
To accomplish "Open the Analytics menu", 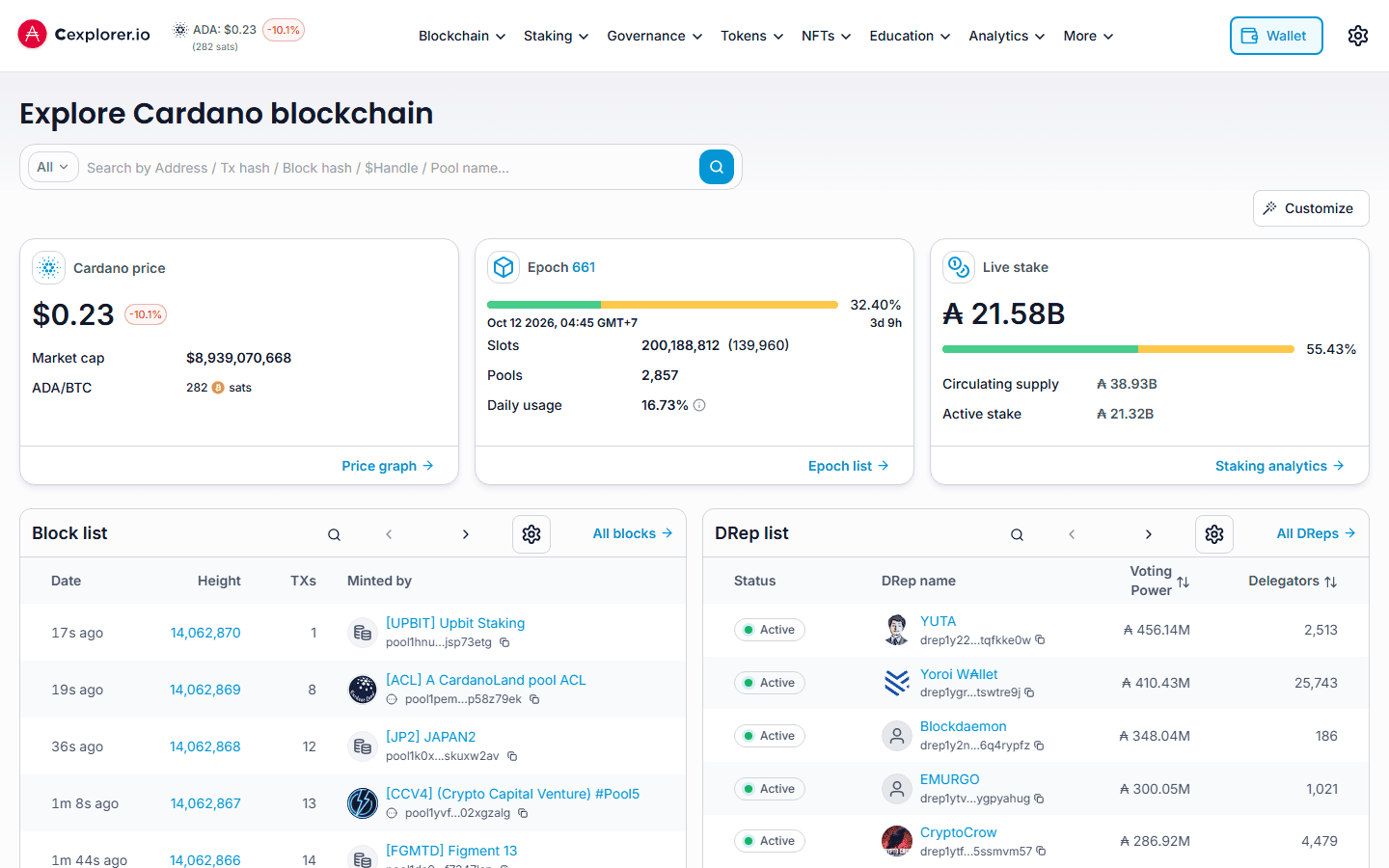I will point(1007,36).
